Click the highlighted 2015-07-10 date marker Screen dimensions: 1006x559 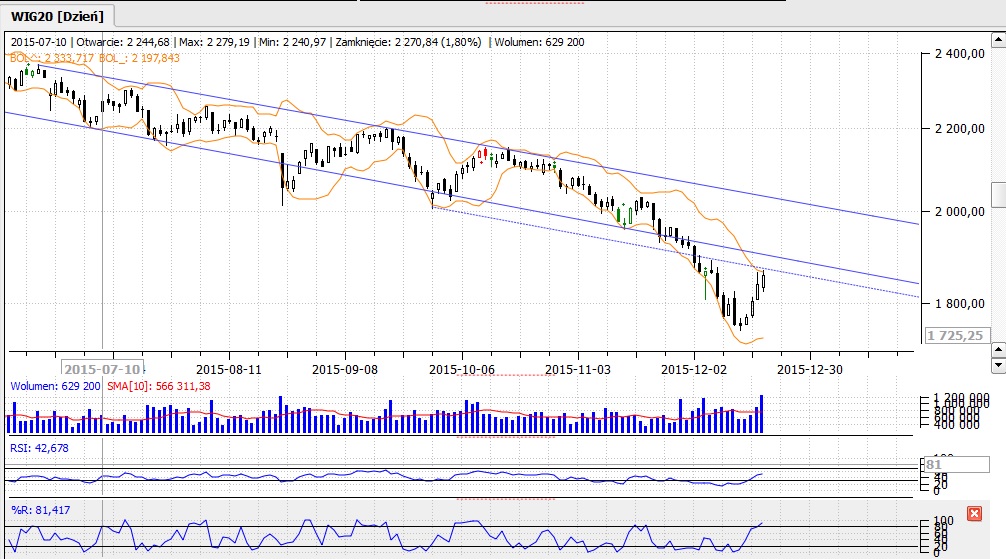click(101, 368)
